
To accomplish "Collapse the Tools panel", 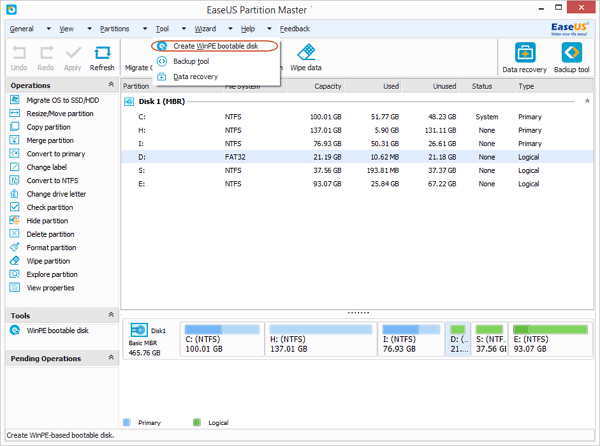I will coord(111,314).
